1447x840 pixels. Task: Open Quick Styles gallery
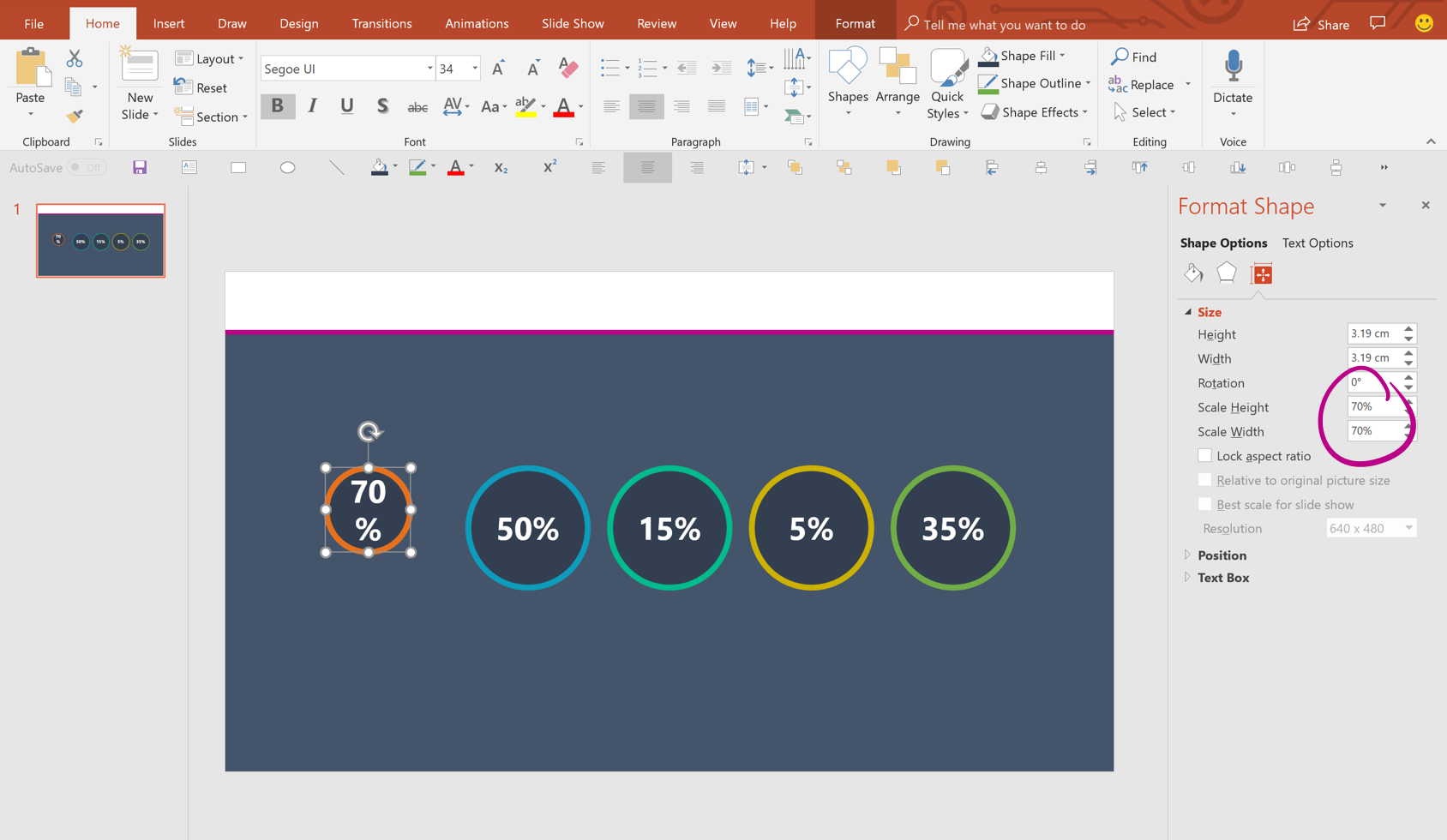click(x=947, y=82)
